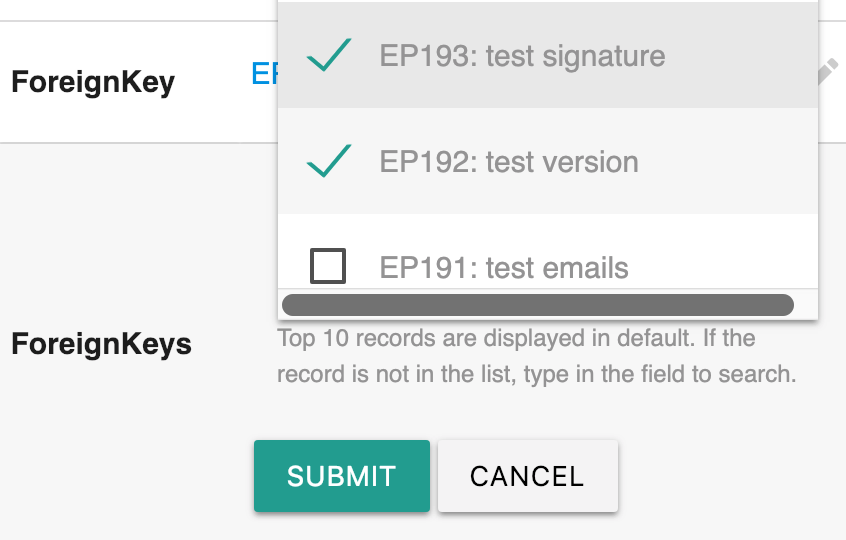Click the ForeignKey field label

point(93,82)
